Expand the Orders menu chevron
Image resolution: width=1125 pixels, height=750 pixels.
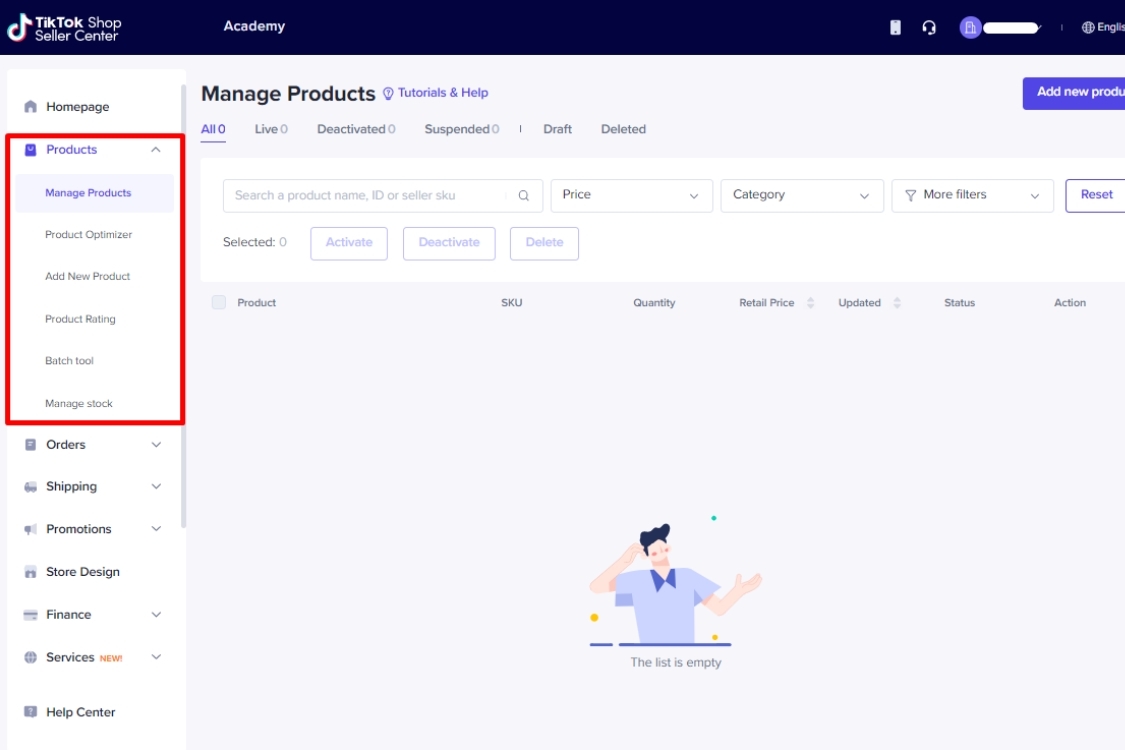pyautogui.click(x=156, y=444)
